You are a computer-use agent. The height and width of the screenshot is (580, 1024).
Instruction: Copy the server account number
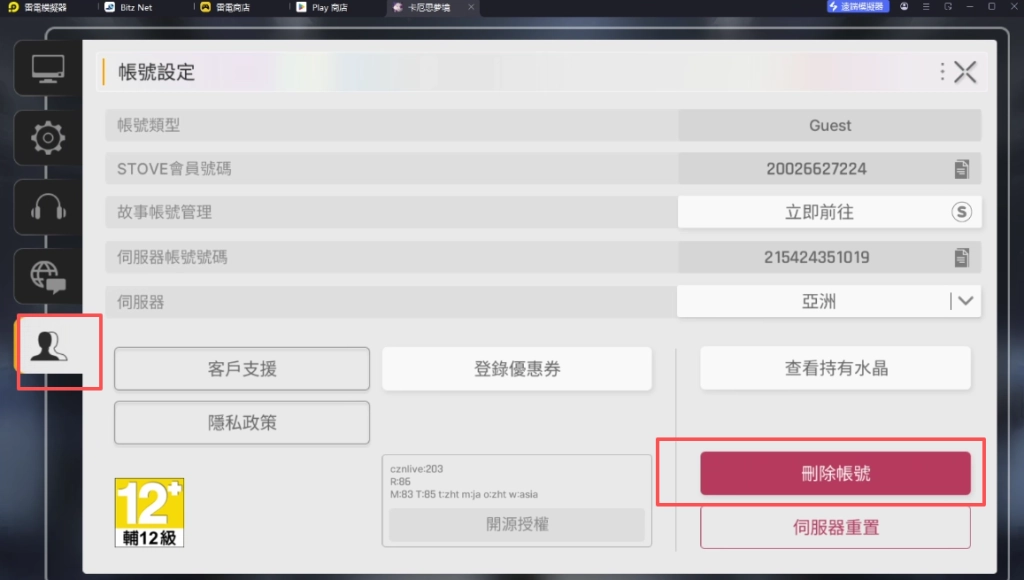pyautogui.click(x=961, y=257)
